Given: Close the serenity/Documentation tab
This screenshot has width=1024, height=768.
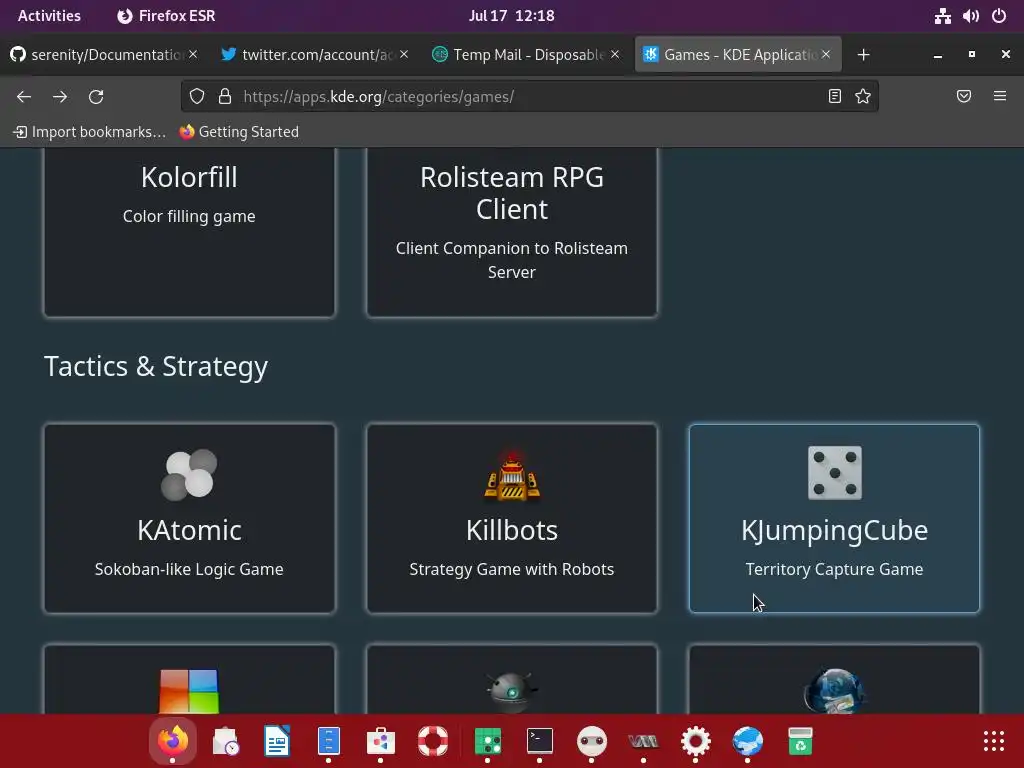Looking at the screenshot, I should [193, 54].
